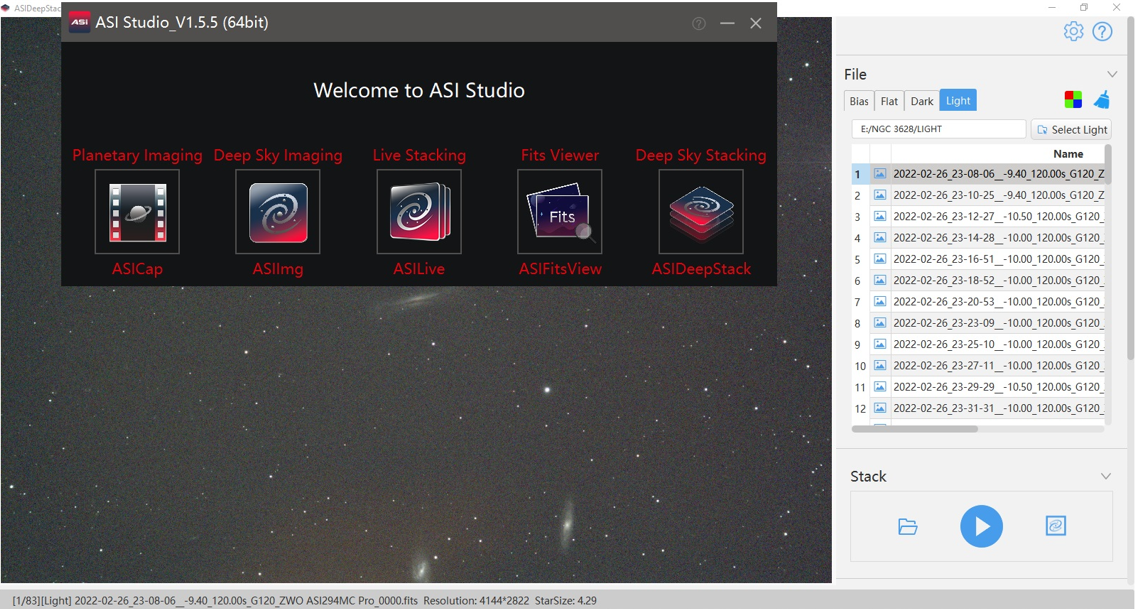Image resolution: width=1136 pixels, height=609 pixels.
Task: Switch to the Bias tab
Action: click(859, 101)
